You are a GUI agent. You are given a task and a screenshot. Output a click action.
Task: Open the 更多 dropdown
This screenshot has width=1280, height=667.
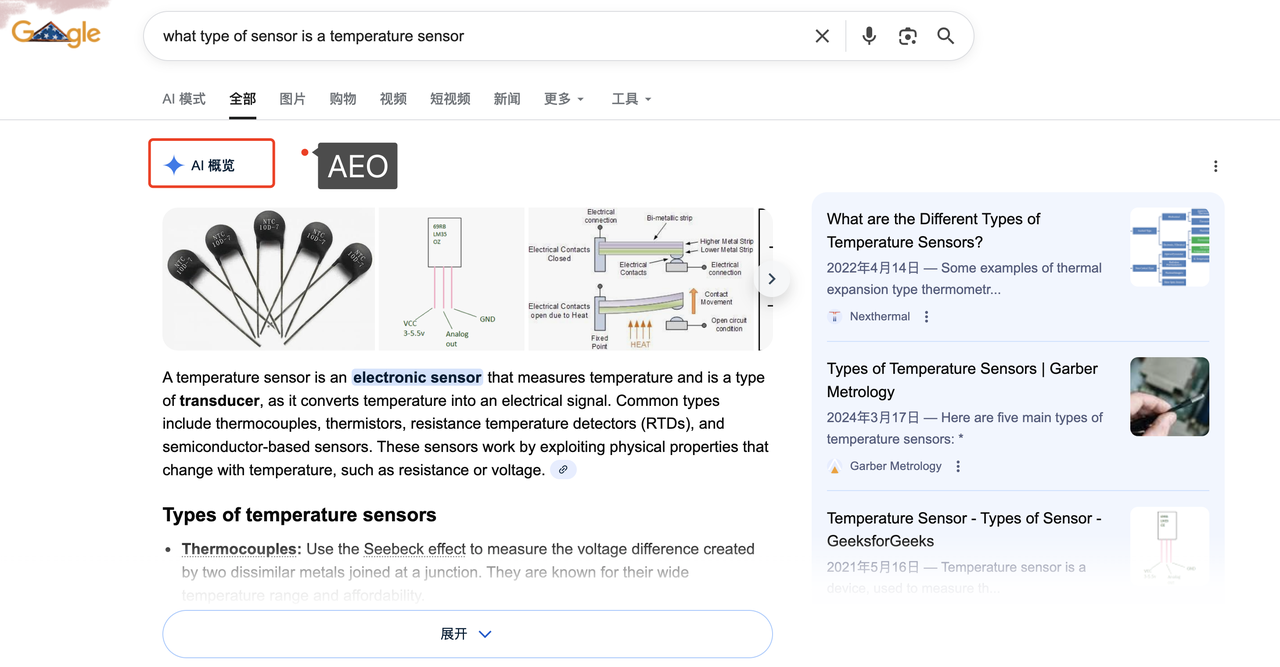pos(563,99)
